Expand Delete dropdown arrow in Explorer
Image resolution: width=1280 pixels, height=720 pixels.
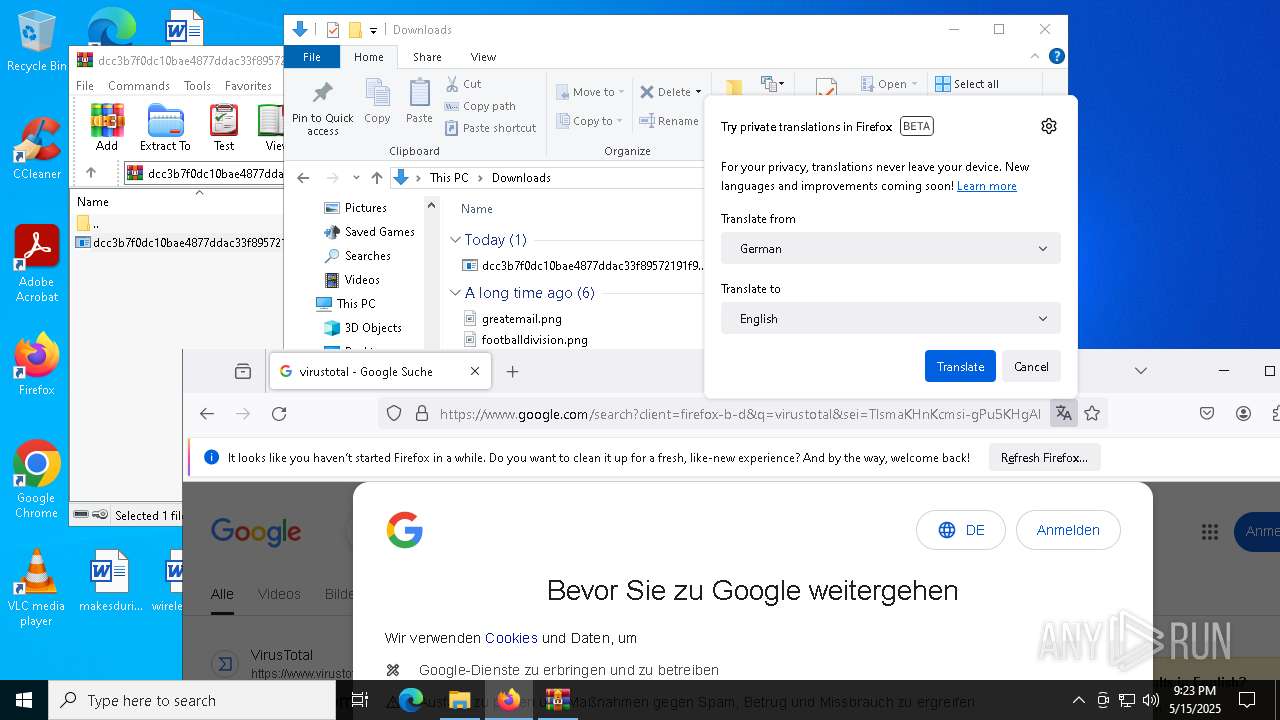click(x=698, y=92)
